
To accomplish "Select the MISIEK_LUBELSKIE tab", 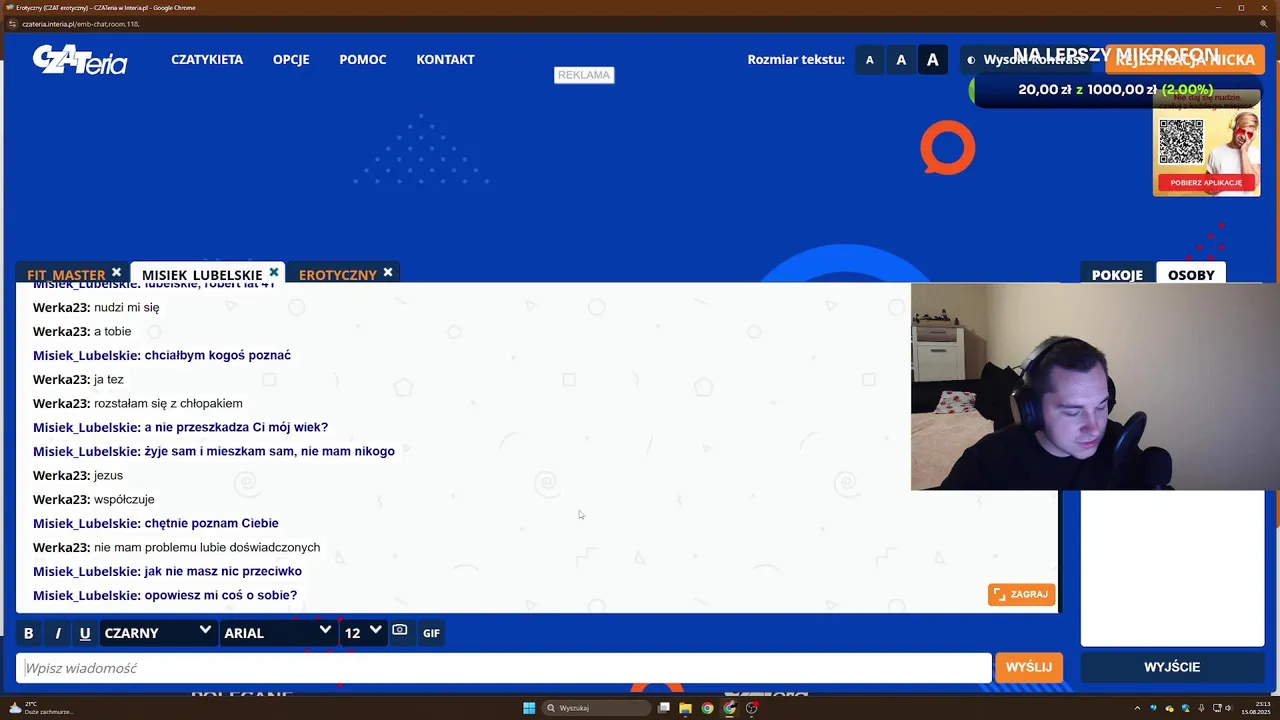I will pos(202,275).
